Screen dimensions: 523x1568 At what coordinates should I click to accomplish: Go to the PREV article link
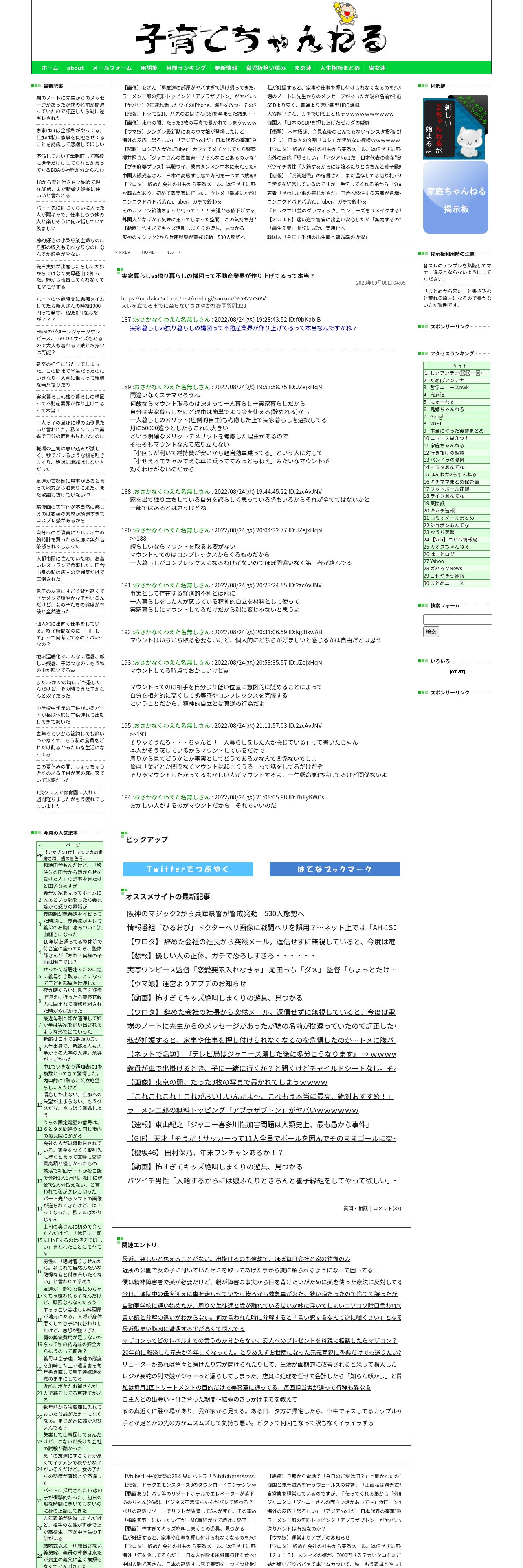[123, 252]
